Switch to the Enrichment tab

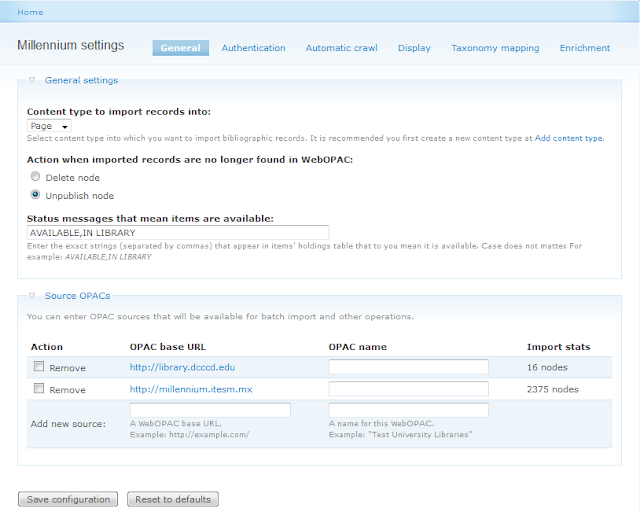click(585, 48)
